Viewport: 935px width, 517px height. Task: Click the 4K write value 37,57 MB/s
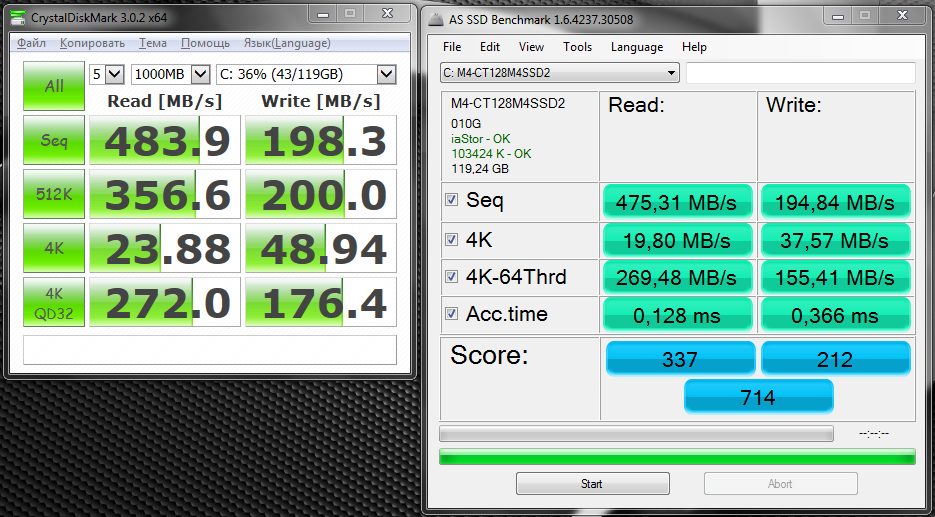coord(835,240)
